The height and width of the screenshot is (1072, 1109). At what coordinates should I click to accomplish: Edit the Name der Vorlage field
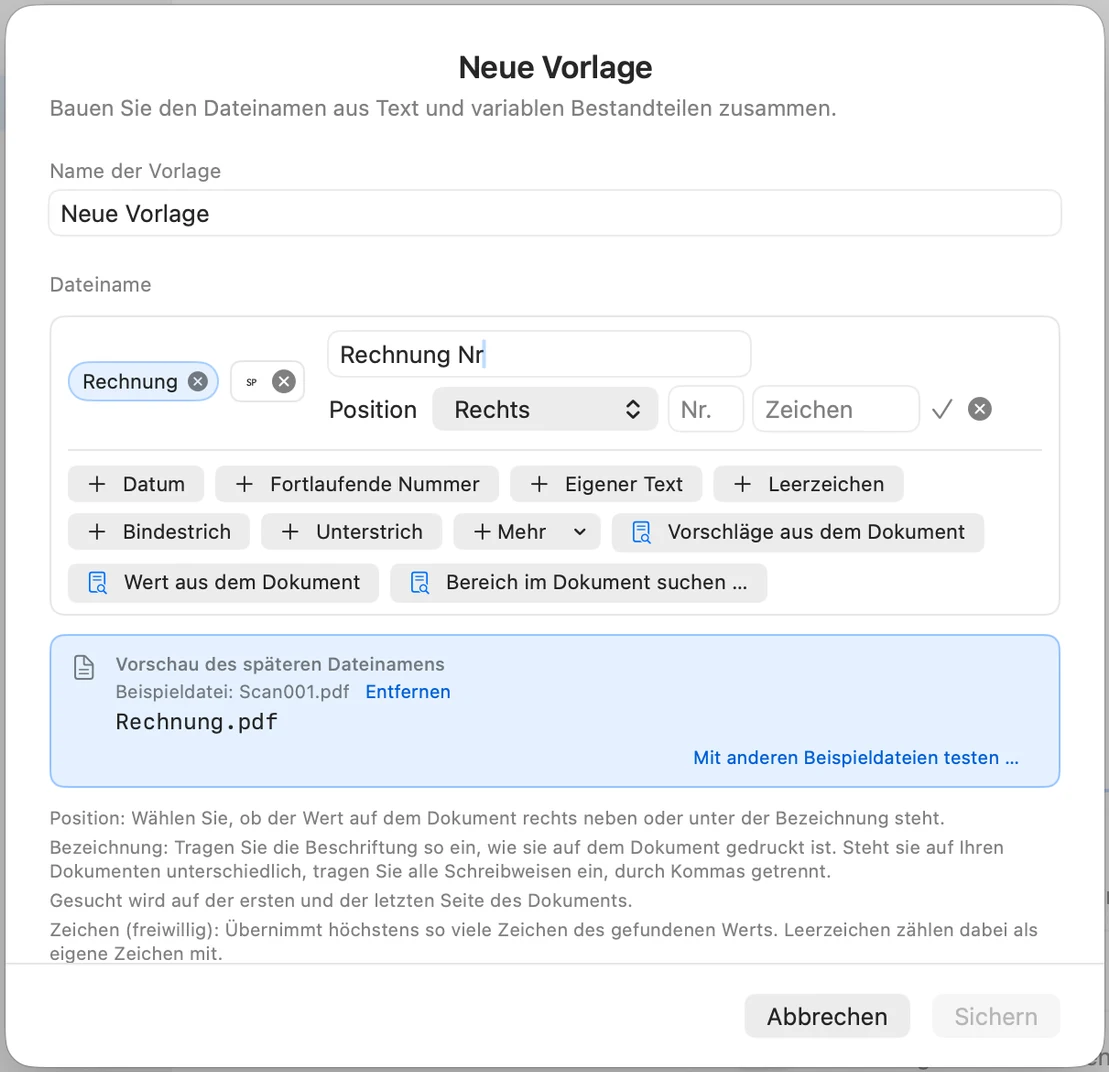click(555, 214)
